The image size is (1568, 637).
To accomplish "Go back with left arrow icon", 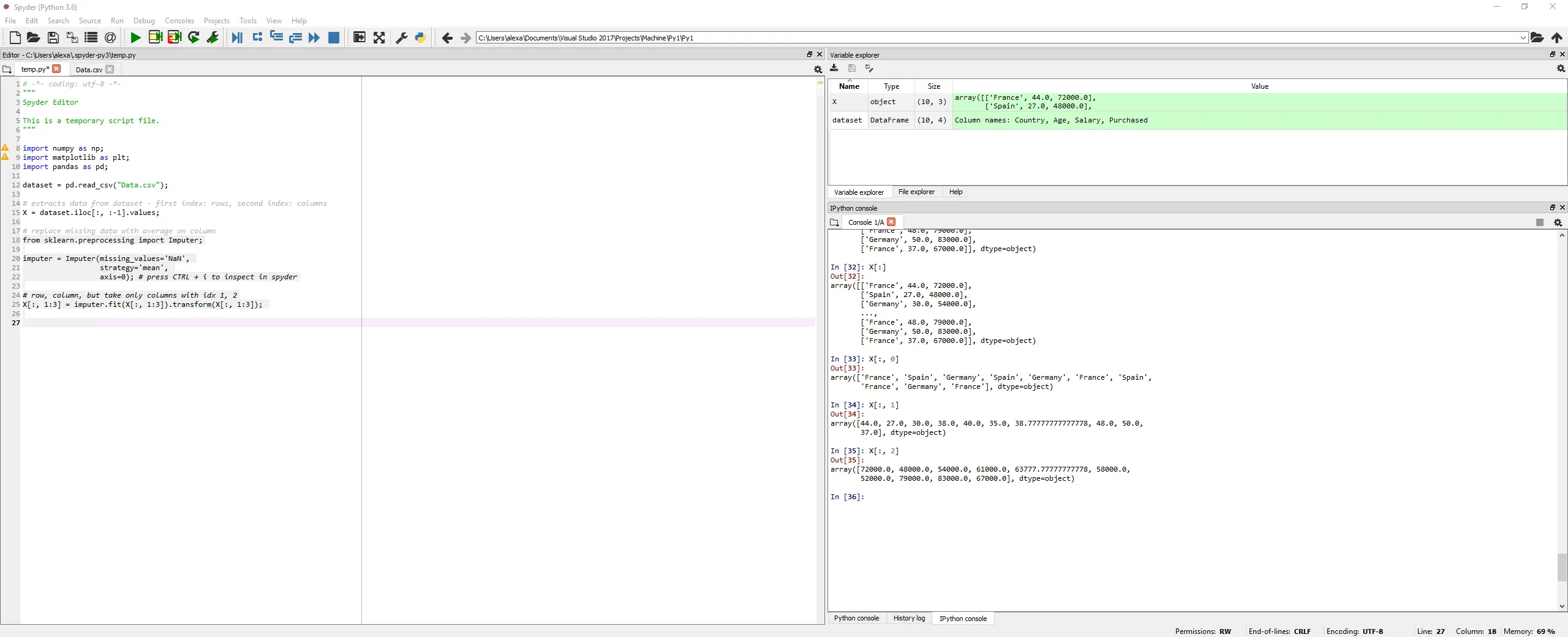I will [447, 38].
